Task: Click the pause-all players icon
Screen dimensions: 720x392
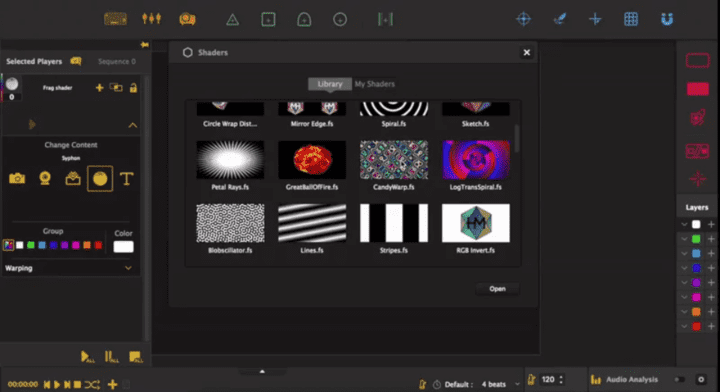Action: coord(112,357)
